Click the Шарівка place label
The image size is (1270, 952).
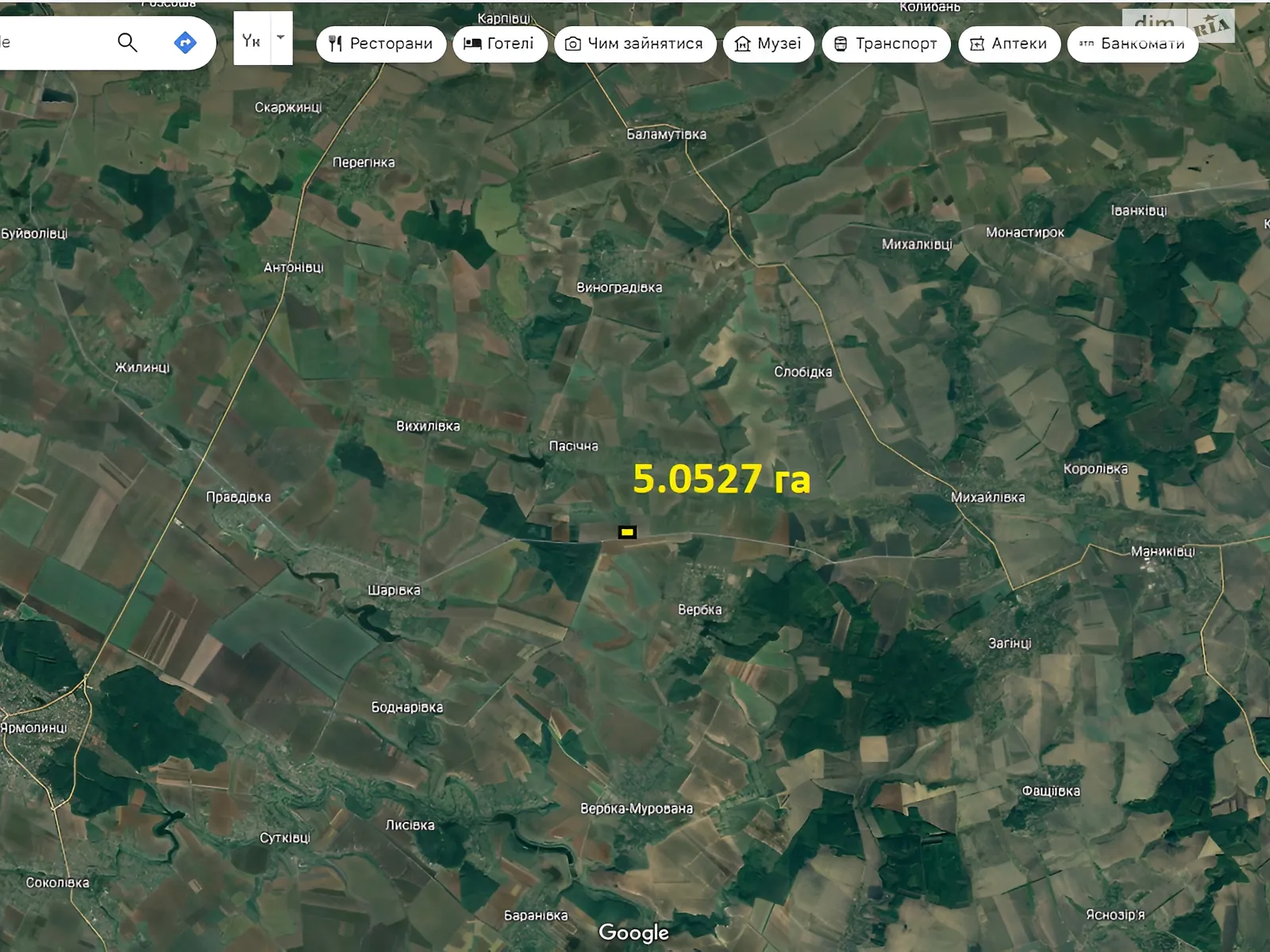click(394, 590)
